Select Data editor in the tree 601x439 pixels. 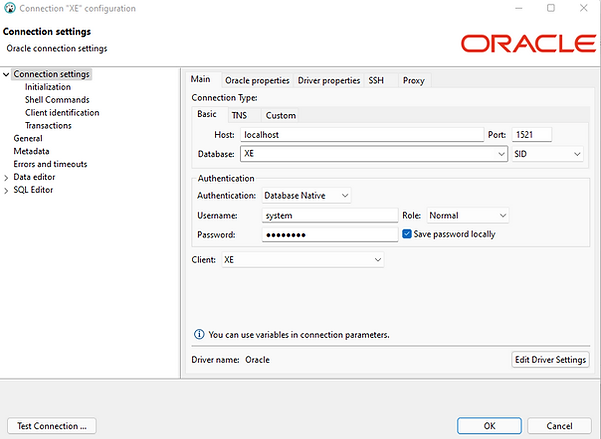34,177
